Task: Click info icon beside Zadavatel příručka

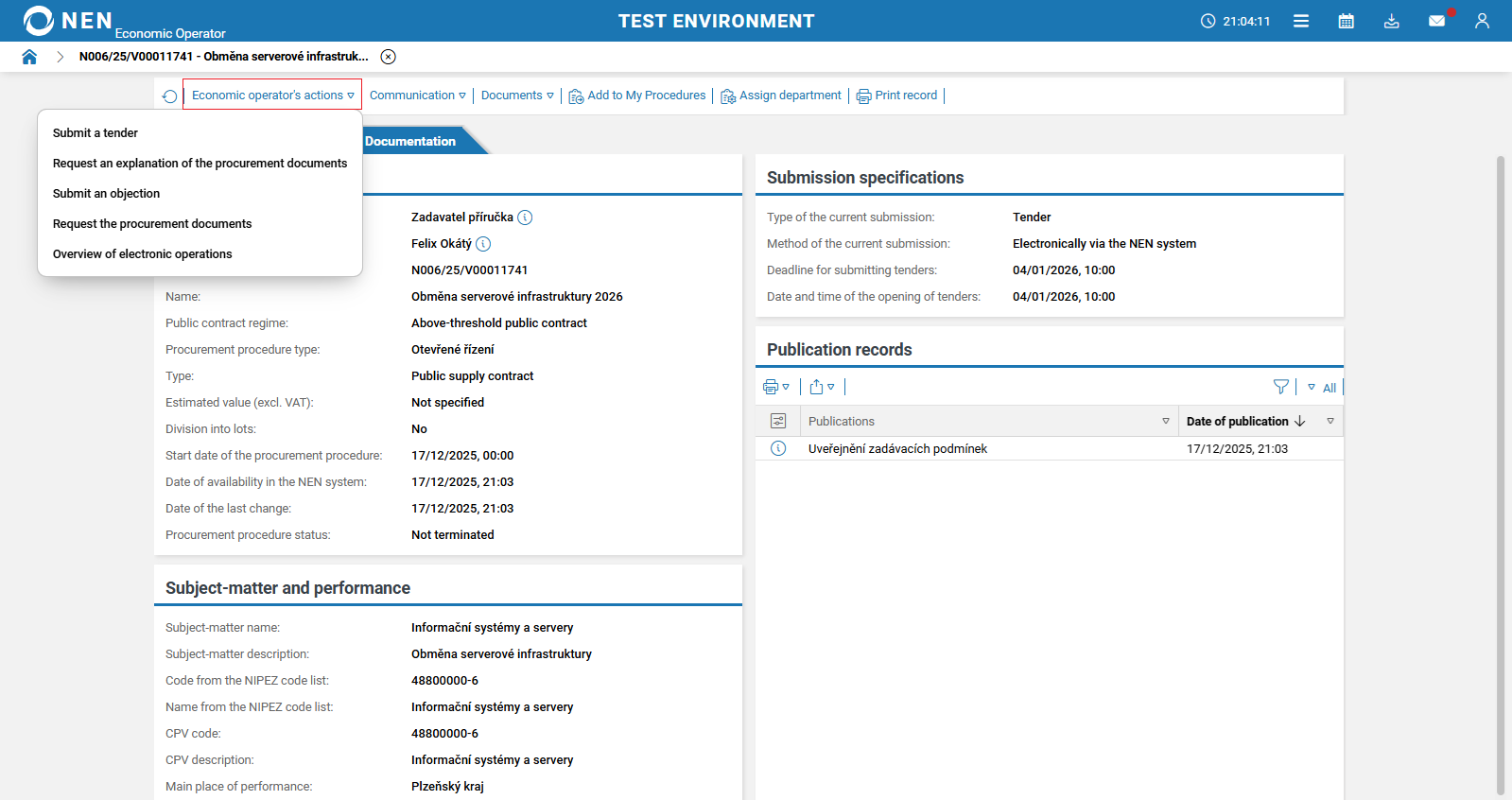Action: 525,217
